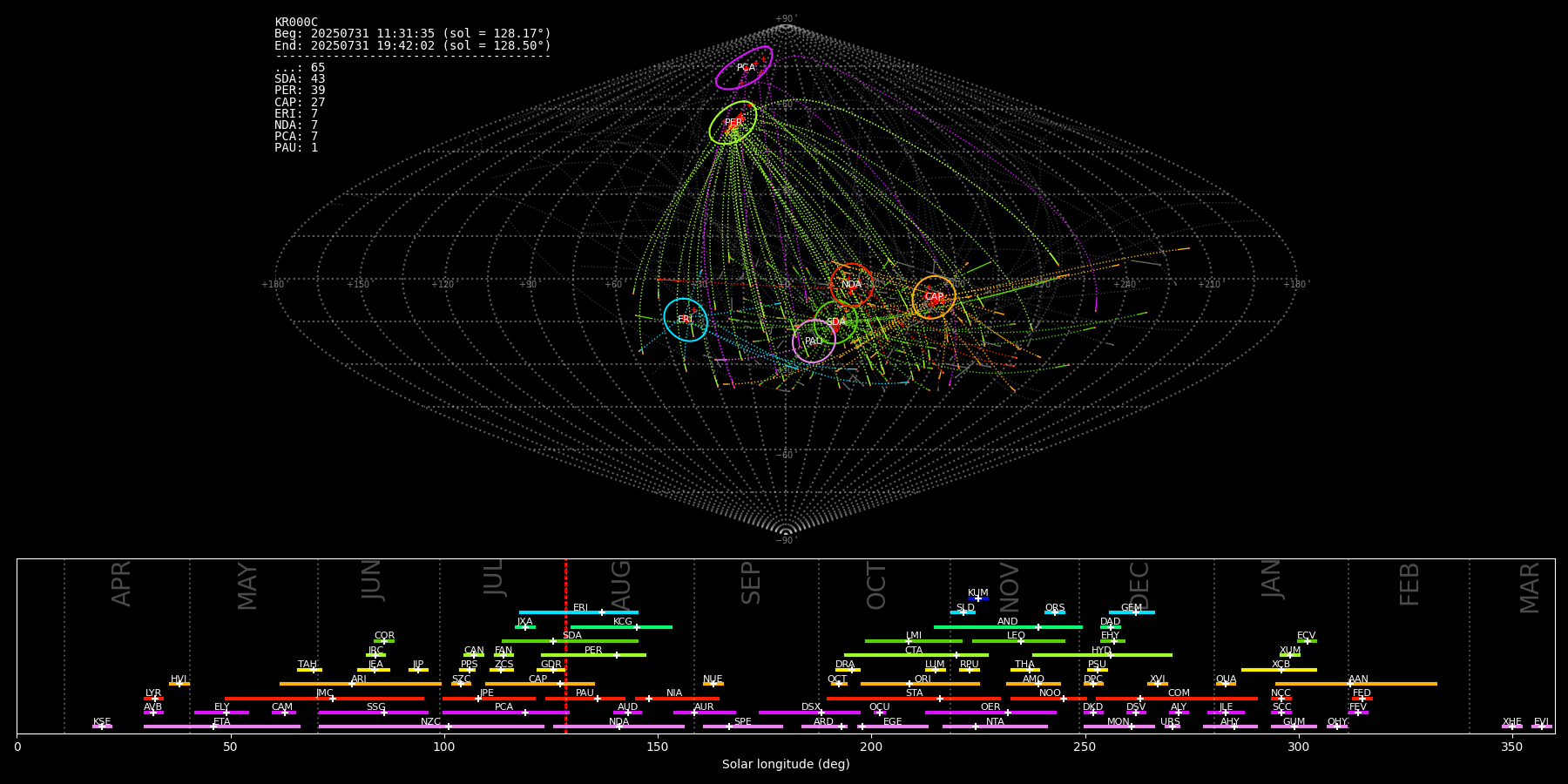Click the 'PER: 39' legend count

pyautogui.click(x=300, y=91)
